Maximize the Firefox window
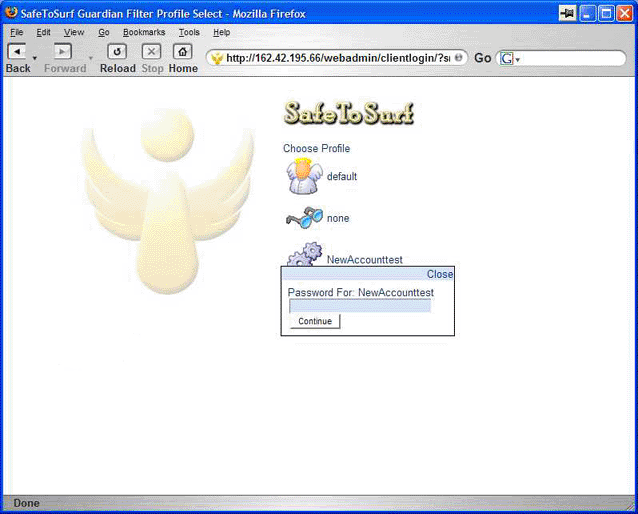Screen dimensions: 638x514 (606, 13)
